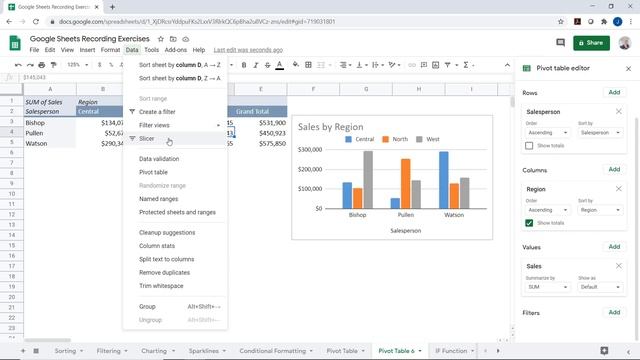This screenshot has height=360, width=640.
Task: Click the Move to folder icon
Action: tap(173, 39)
